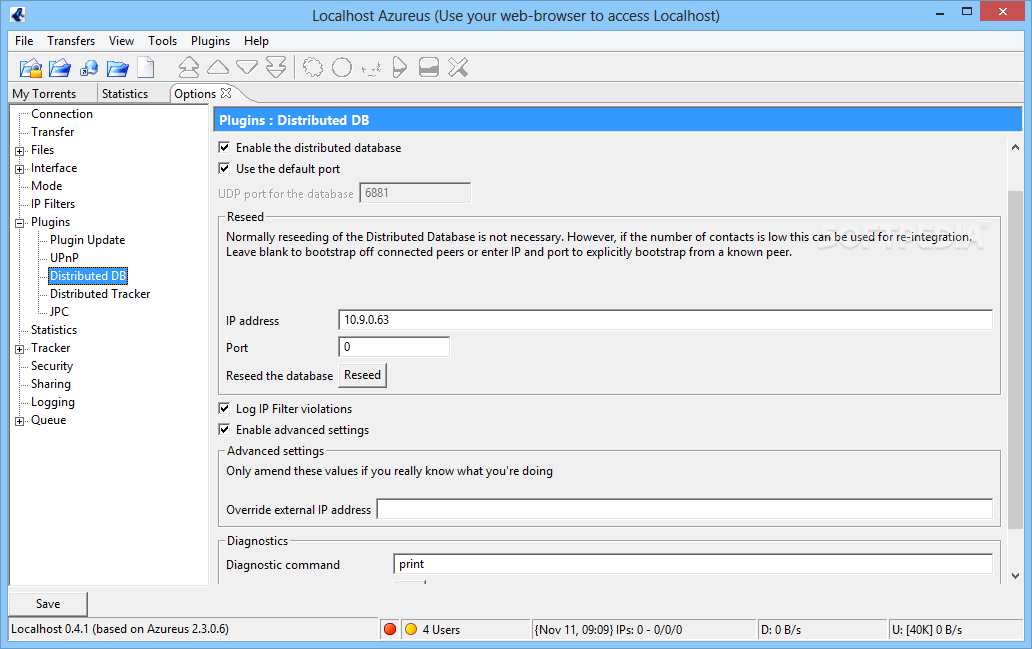
Task: Select Plugin Update under Plugins
Action: pyautogui.click(x=88, y=240)
